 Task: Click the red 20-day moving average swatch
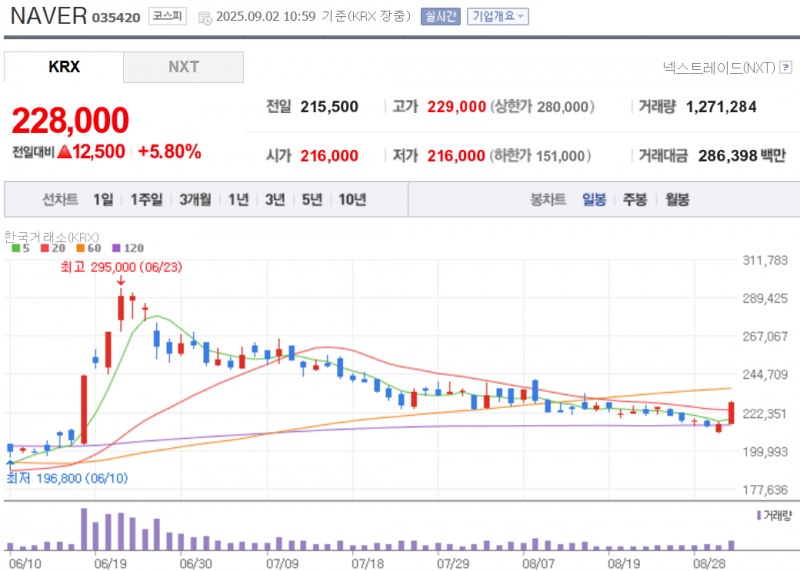[x=45, y=249]
